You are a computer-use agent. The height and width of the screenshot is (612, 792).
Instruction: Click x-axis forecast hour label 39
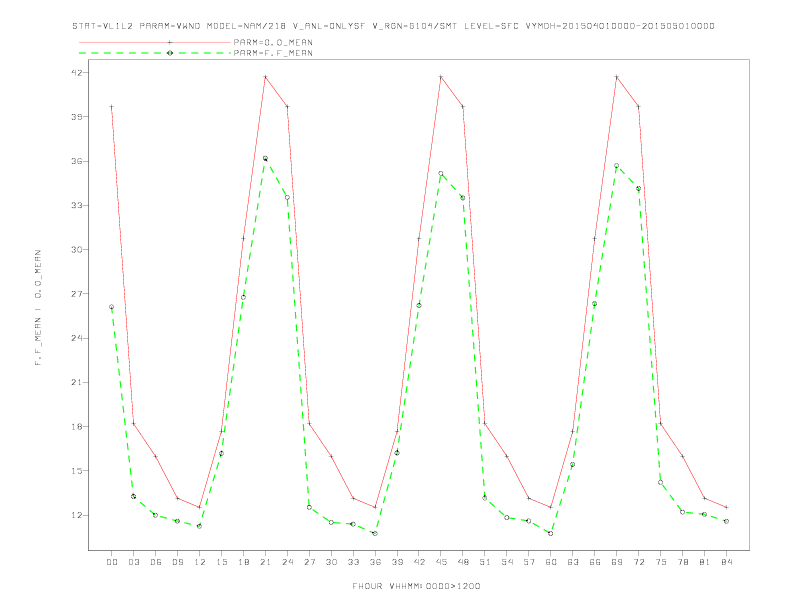coord(397,562)
